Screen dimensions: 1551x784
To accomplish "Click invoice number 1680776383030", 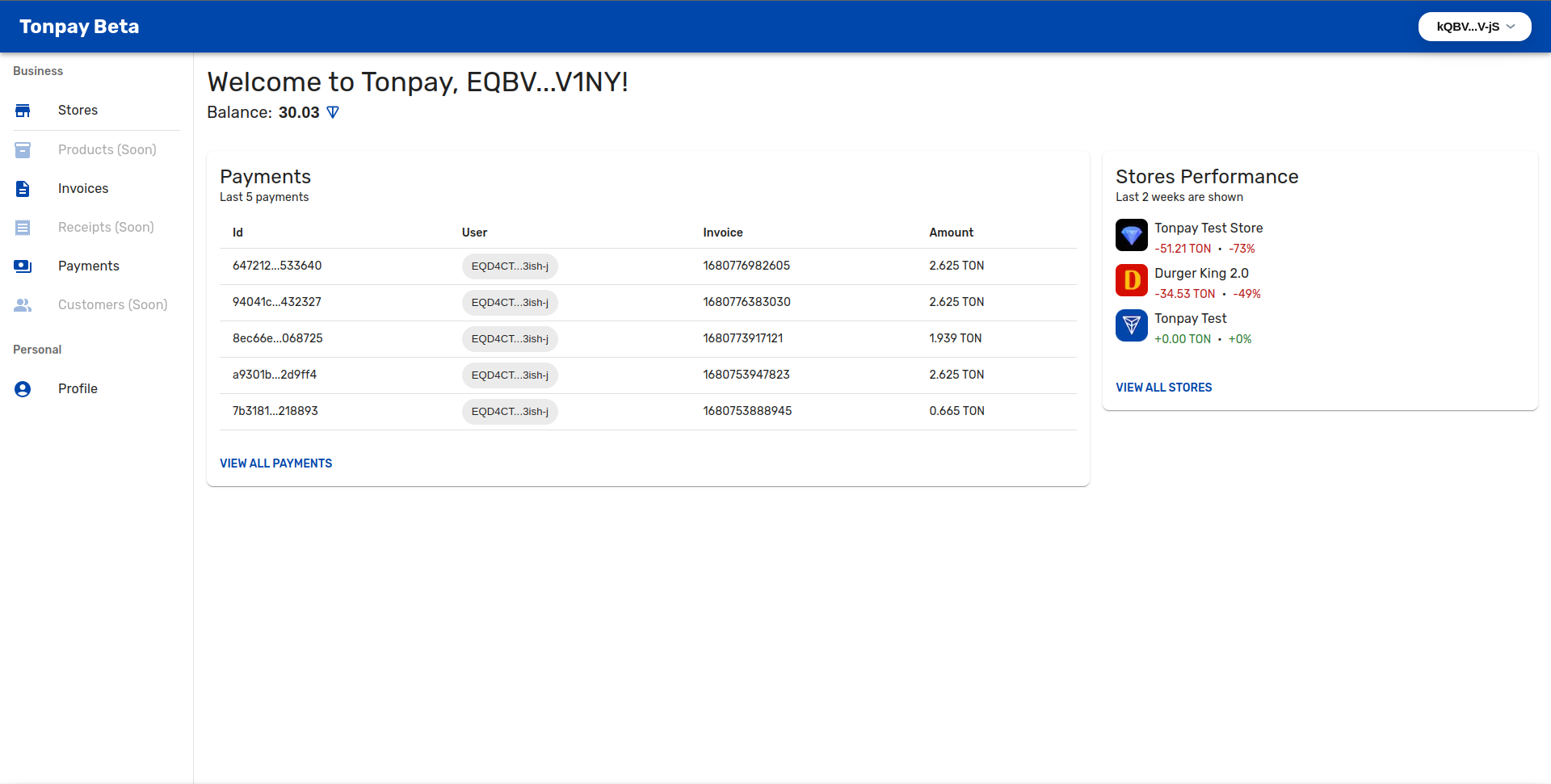I will point(746,302).
